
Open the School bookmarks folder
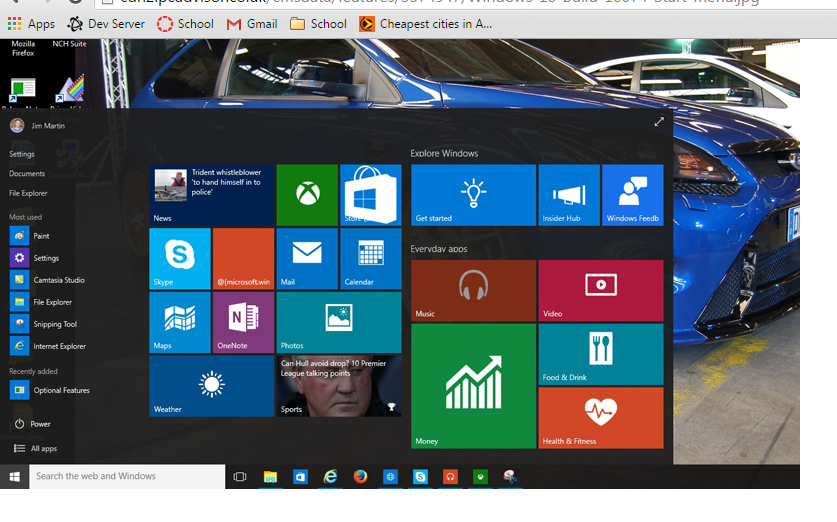point(318,24)
